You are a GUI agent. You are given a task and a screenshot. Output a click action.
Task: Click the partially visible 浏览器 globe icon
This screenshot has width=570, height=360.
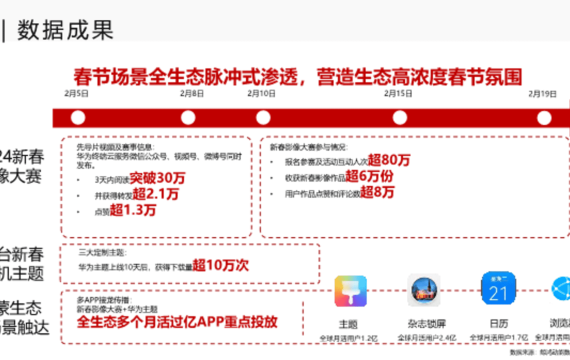coord(561,288)
